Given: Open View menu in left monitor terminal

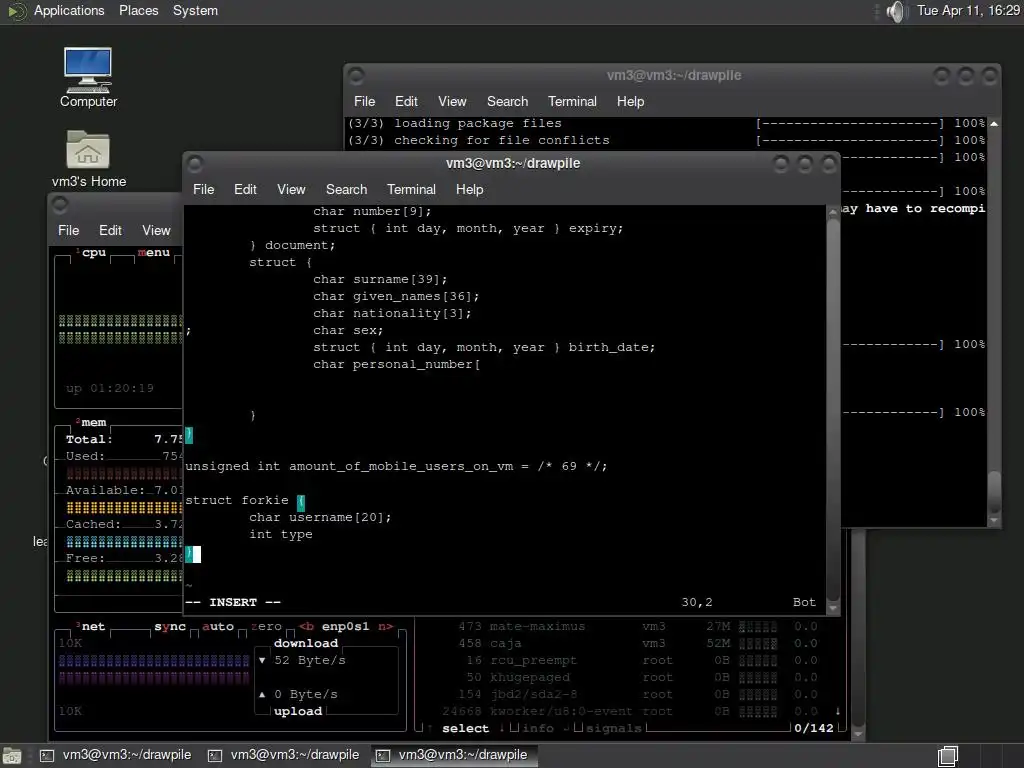Looking at the screenshot, I should (x=156, y=231).
